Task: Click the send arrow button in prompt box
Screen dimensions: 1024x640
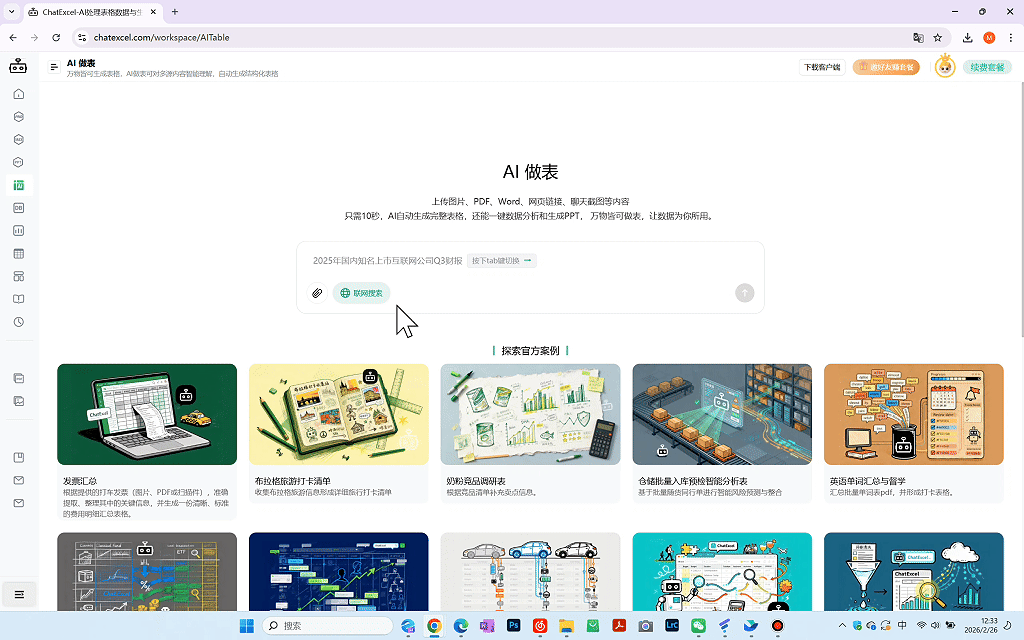Action: (x=744, y=293)
